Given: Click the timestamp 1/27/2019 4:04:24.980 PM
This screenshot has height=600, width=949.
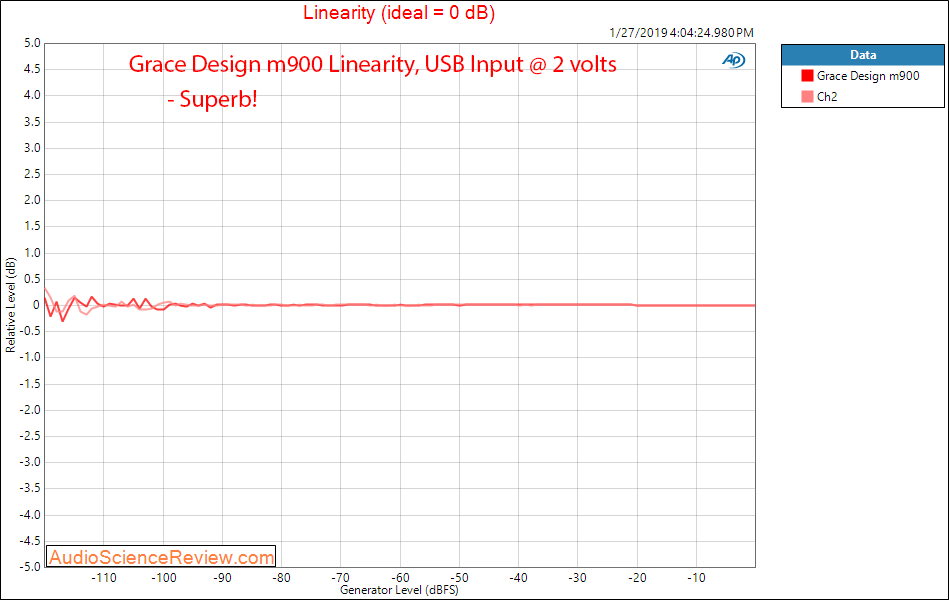Looking at the screenshot, I should 681,33.
